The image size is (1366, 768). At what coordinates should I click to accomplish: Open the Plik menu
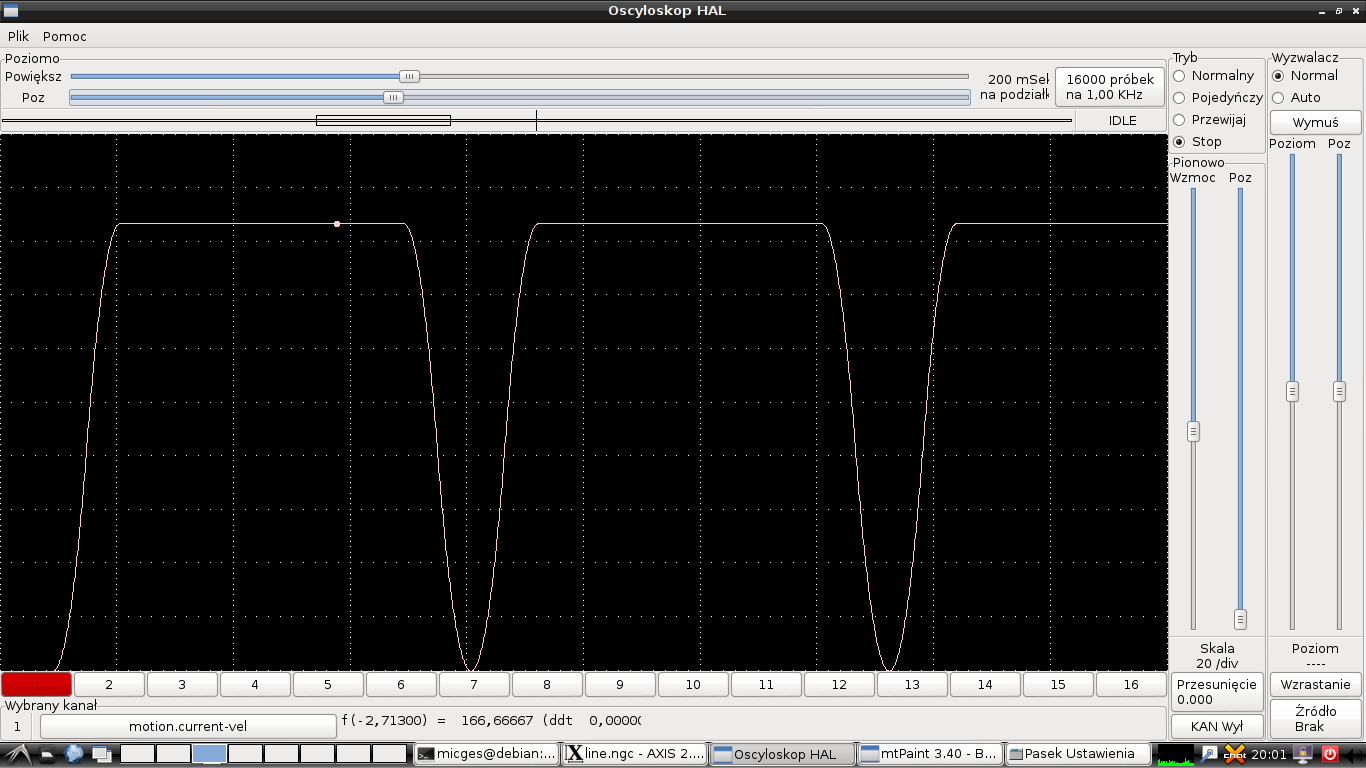coord(18,36)
